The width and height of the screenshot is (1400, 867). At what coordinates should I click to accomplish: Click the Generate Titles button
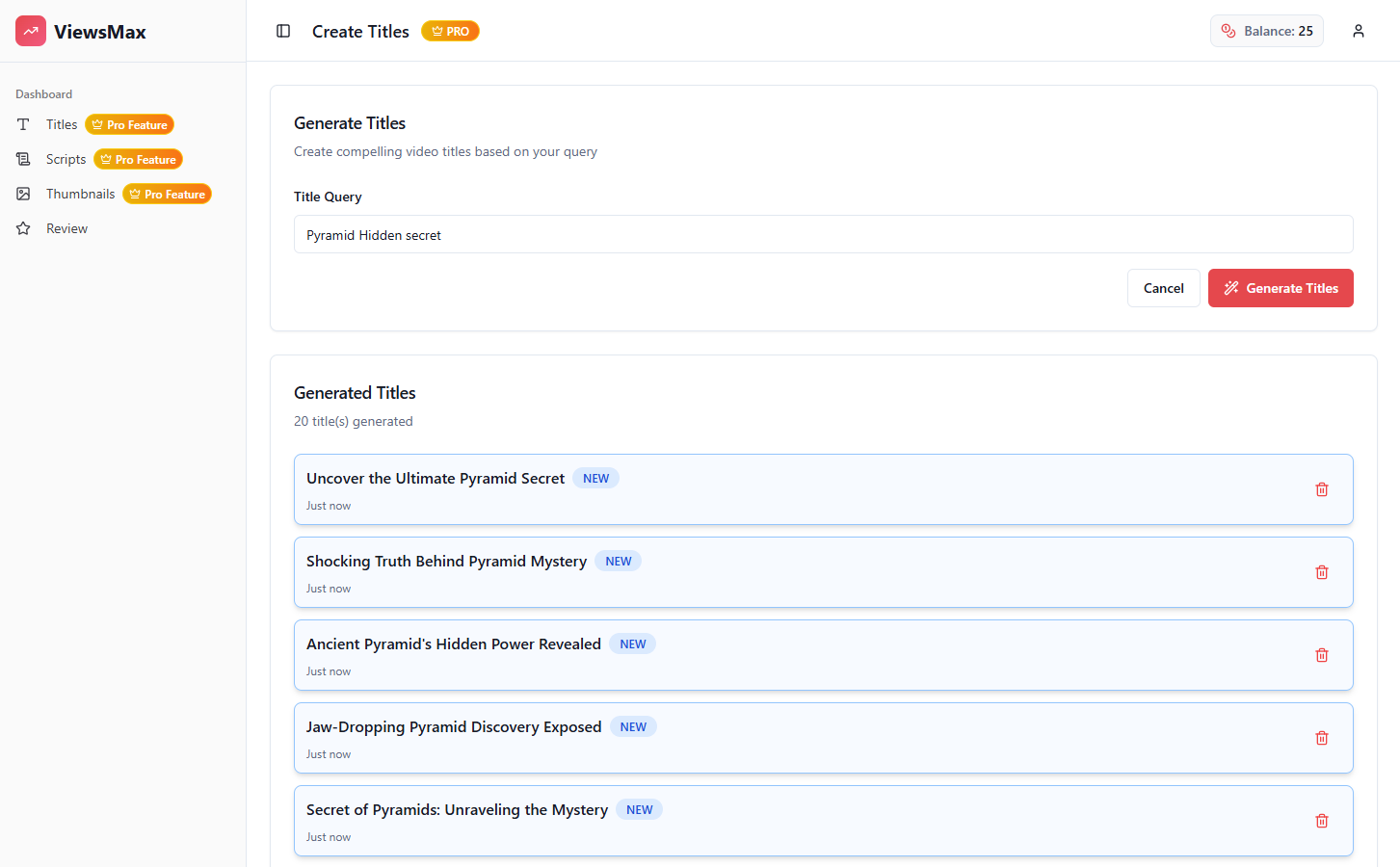[x=1281, y=288]
